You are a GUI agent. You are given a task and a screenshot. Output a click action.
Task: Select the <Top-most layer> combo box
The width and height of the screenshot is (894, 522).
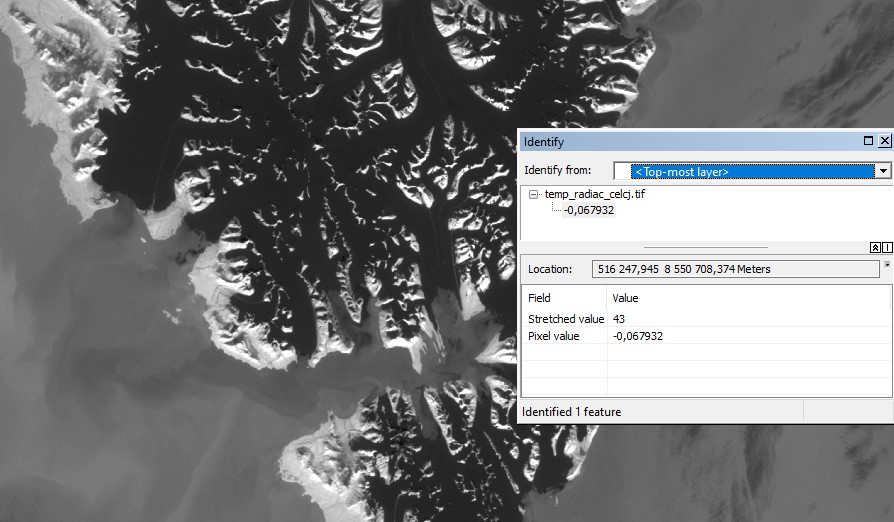(x=743, y=171)
